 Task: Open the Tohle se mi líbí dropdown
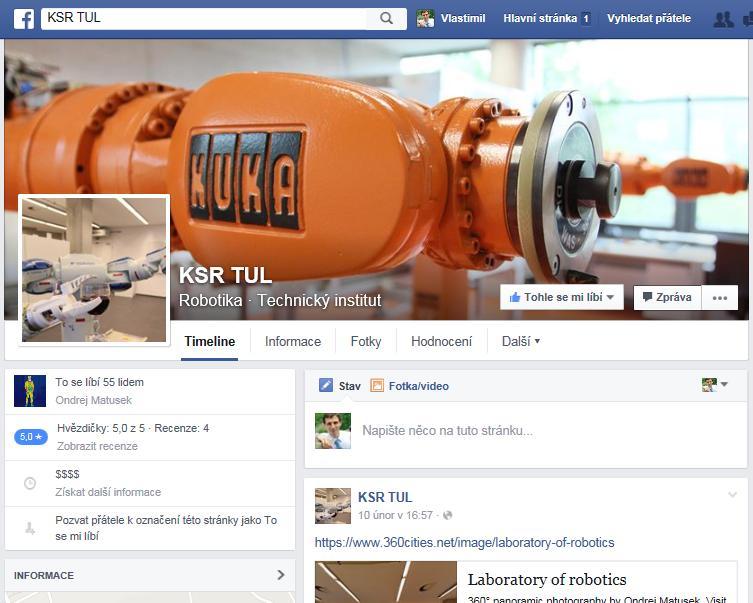tap(562, 297)
